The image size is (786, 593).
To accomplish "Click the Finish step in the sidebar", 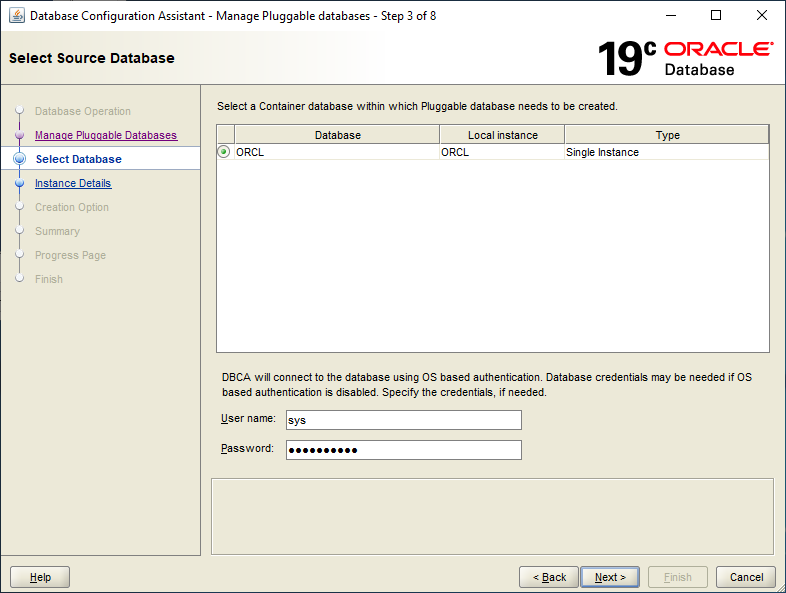I will 49,279.
